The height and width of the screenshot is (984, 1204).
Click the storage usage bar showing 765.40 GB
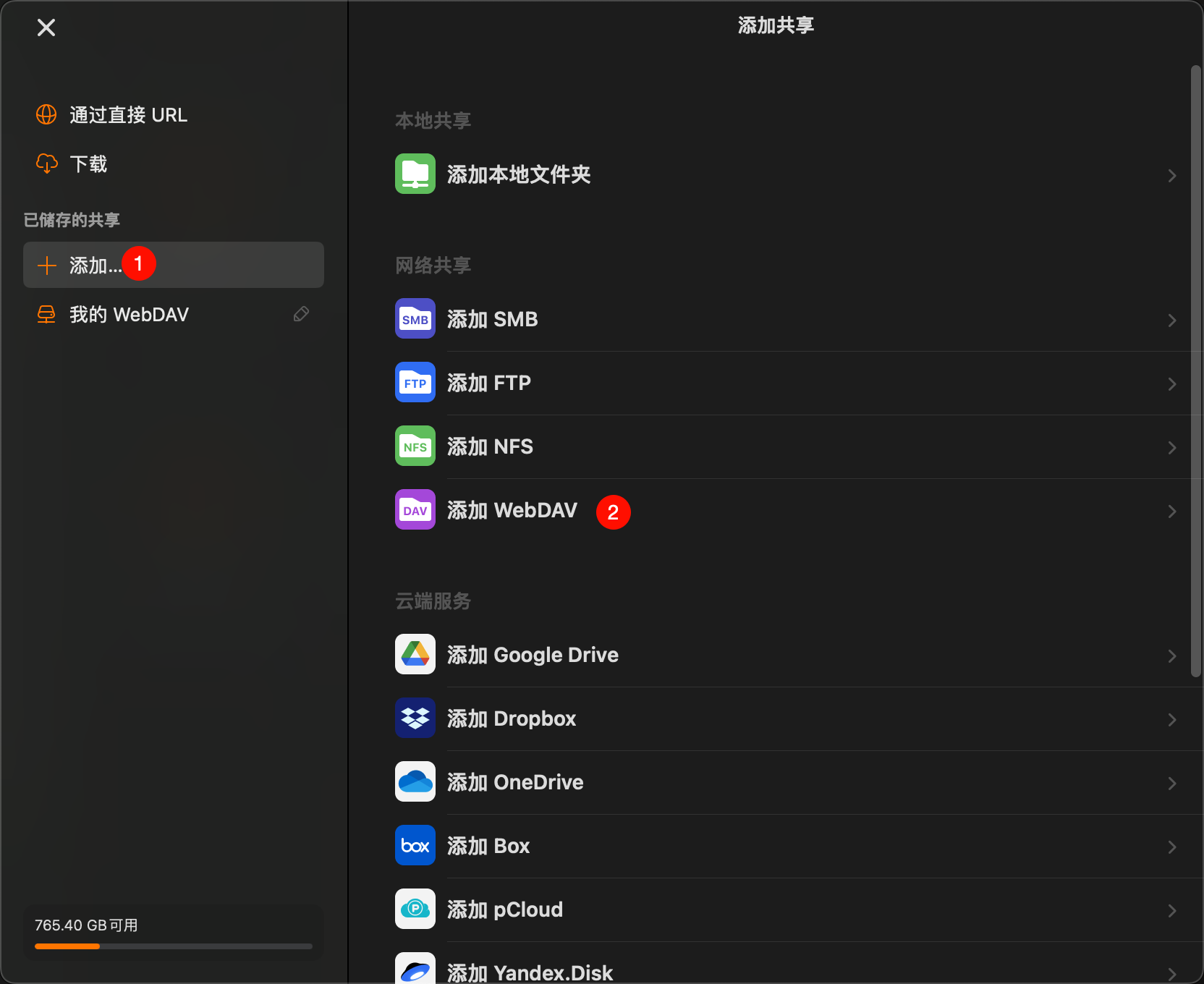coord(174,946)
